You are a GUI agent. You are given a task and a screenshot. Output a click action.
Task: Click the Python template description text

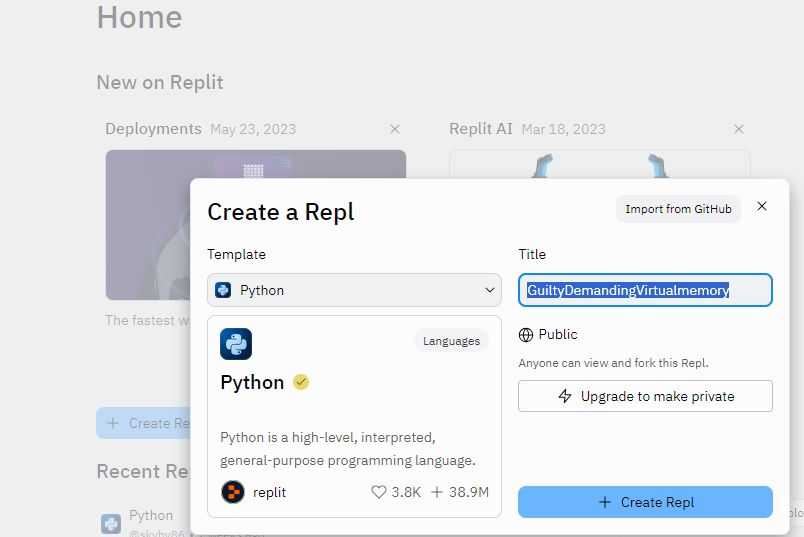point(348,449)
